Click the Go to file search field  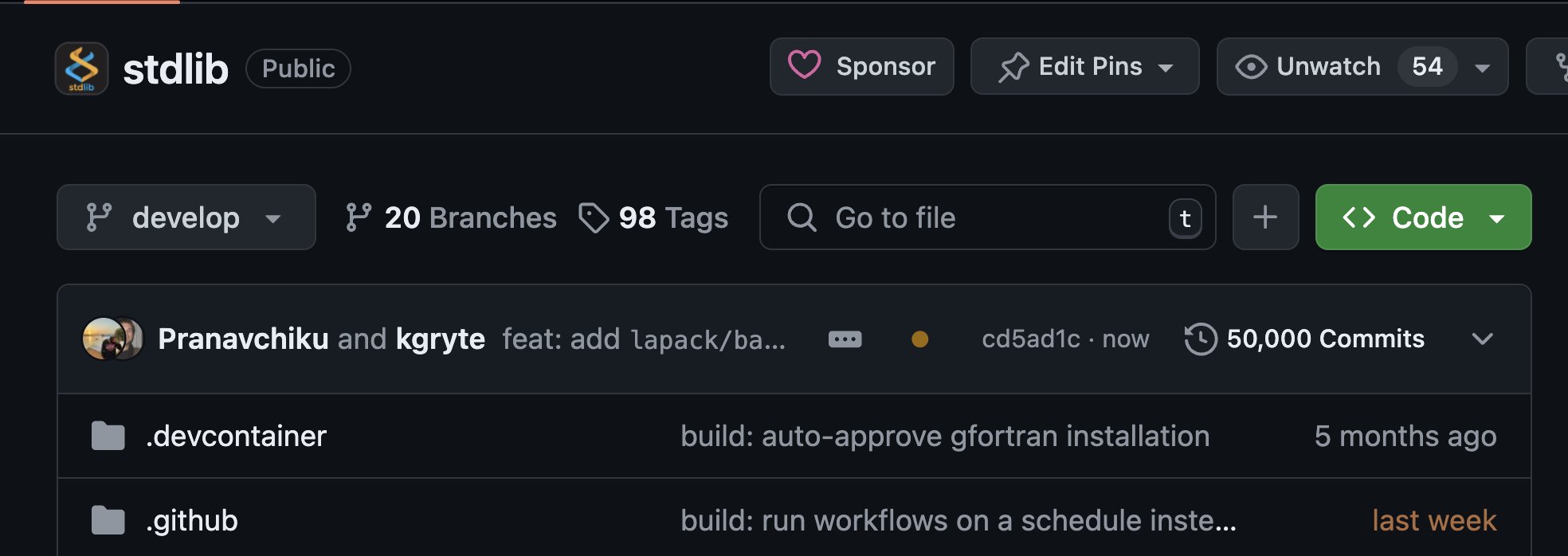(987, 217)
